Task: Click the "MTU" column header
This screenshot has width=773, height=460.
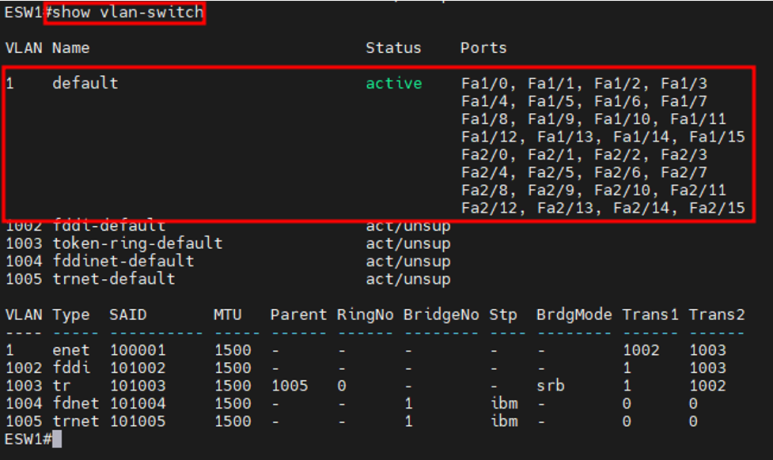Action: click(x=227, y=315)
